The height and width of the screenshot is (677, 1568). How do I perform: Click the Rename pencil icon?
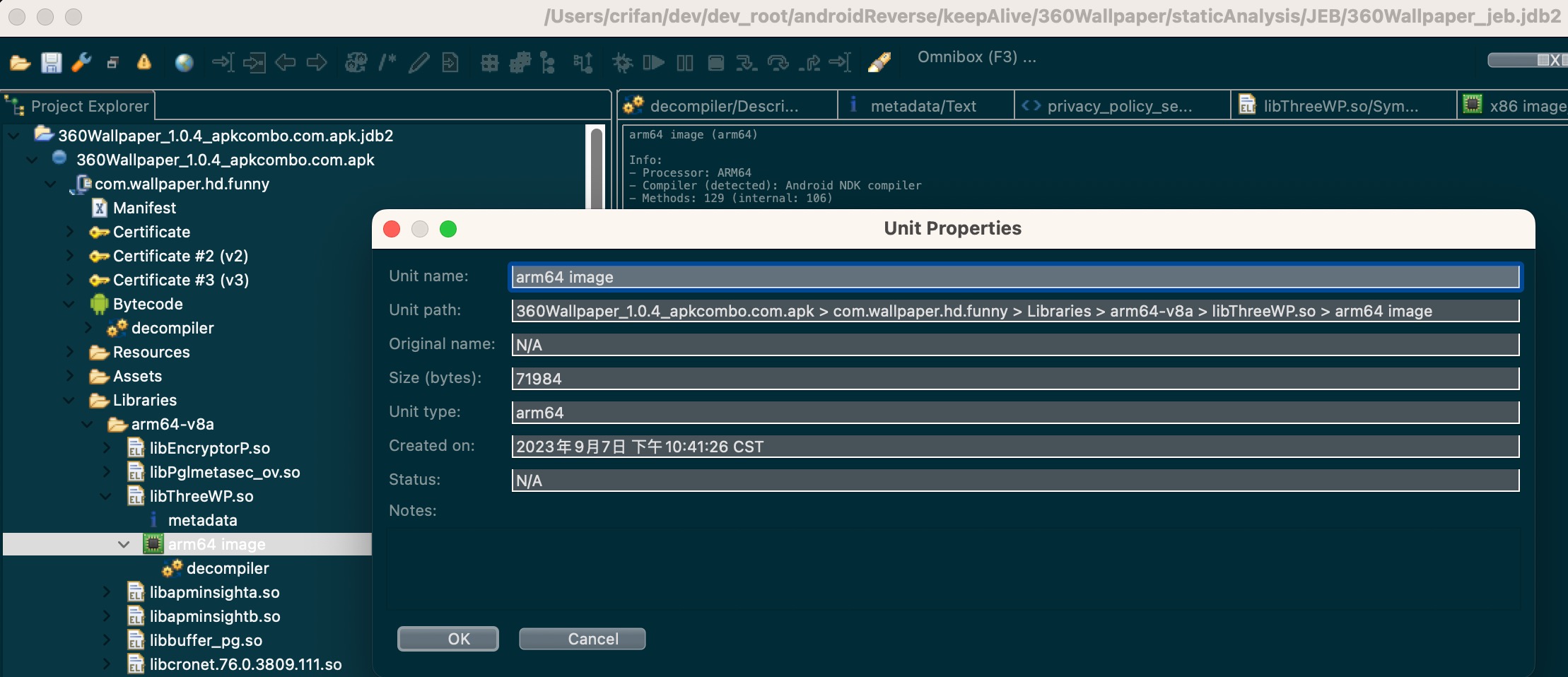click(x=419, y=63)
